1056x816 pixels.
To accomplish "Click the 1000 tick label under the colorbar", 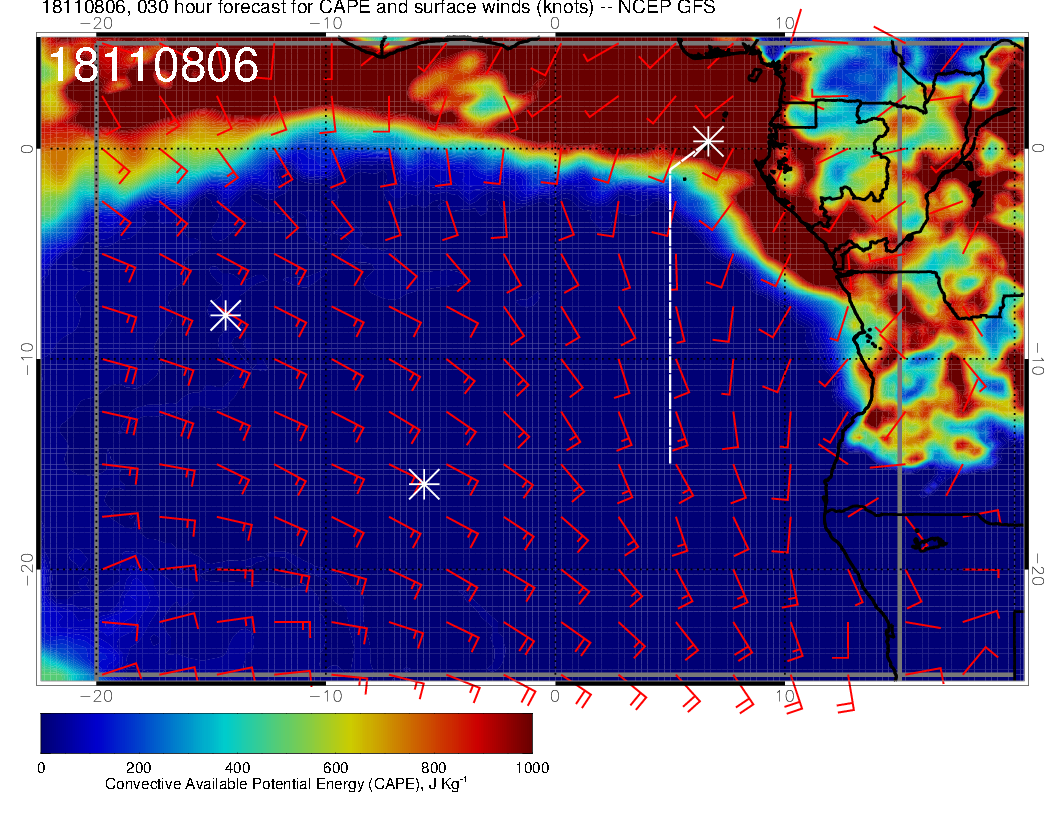I will [531, 768].
